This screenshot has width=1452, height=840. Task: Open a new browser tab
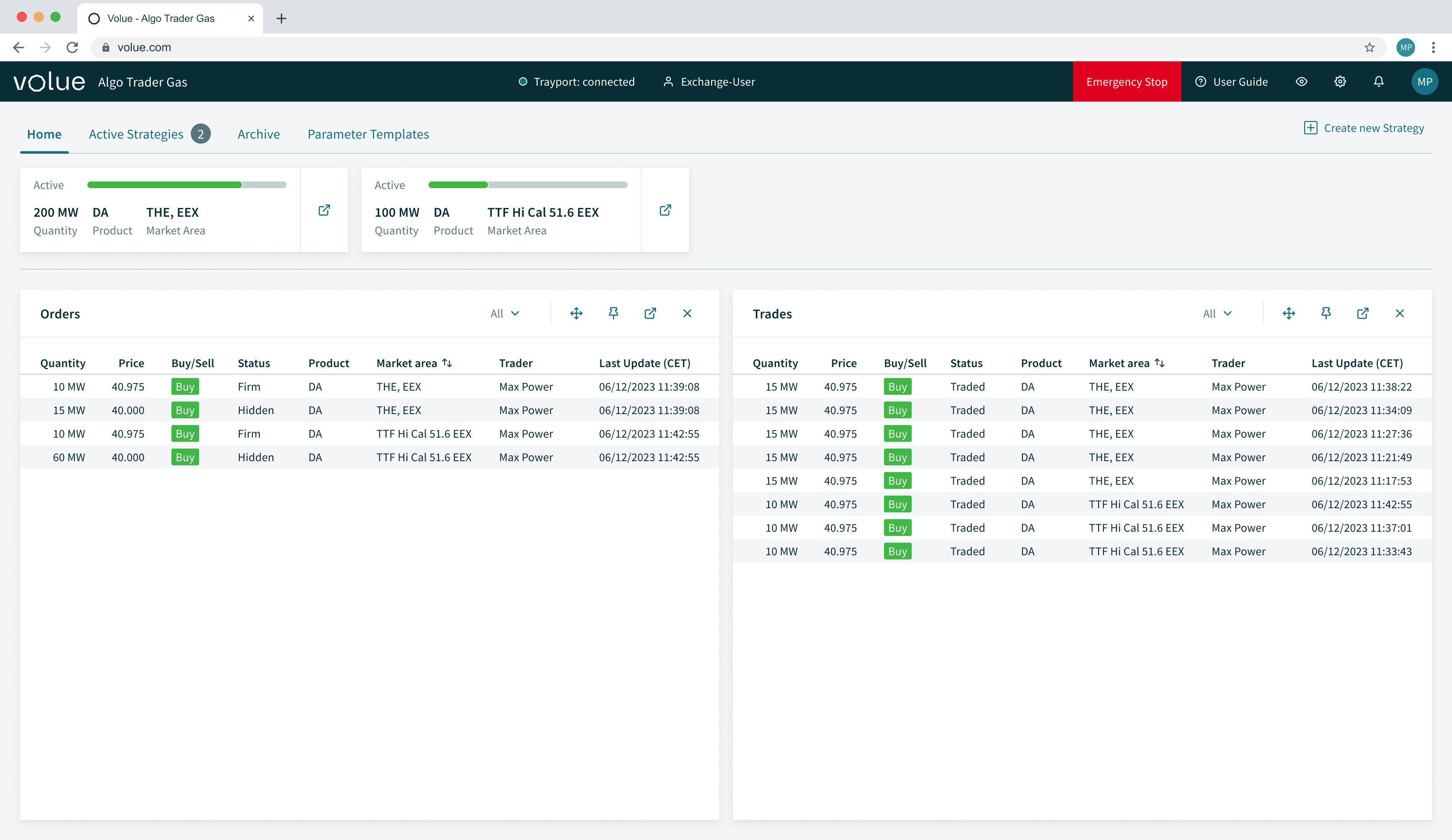pos(281,18)
